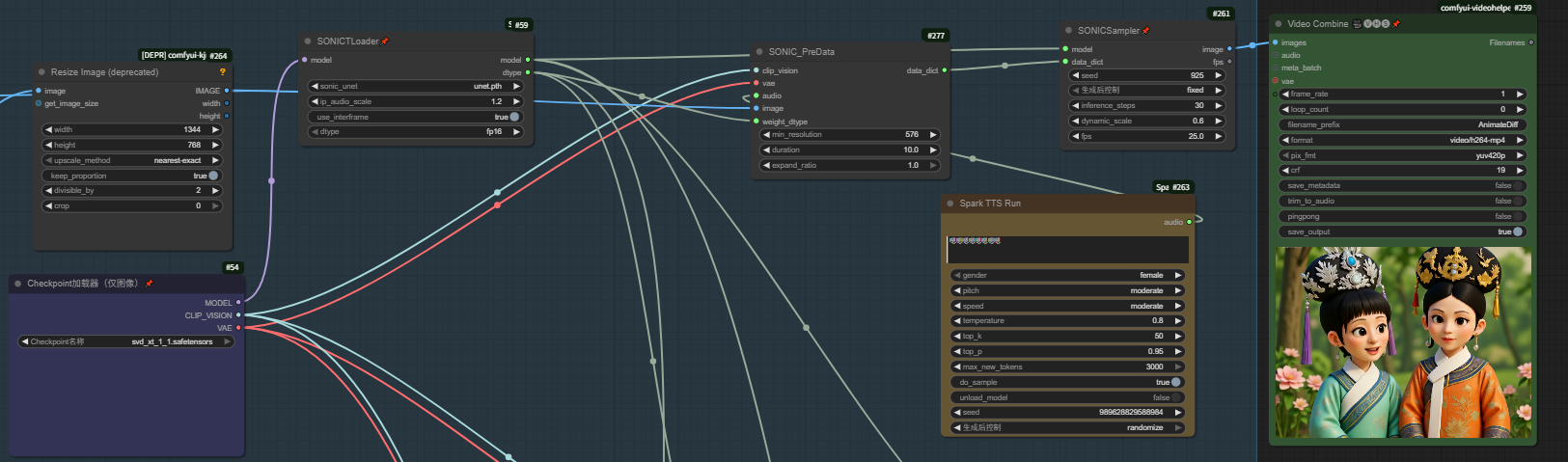This screenshot has height=462, width=1568.
Task: Toggle unload_model in Spark TTS Run
Action: click(x=1068, y=397)
